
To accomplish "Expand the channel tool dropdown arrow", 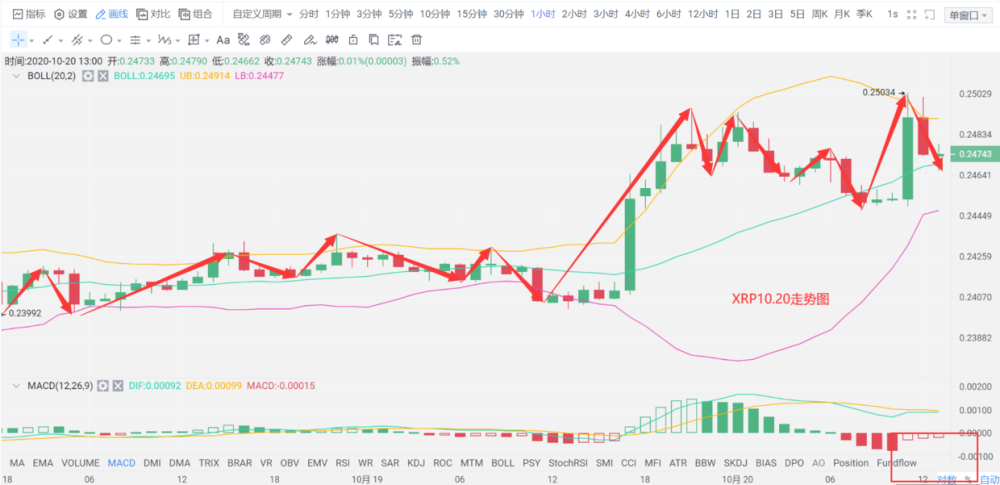I will tap(90, 41).
